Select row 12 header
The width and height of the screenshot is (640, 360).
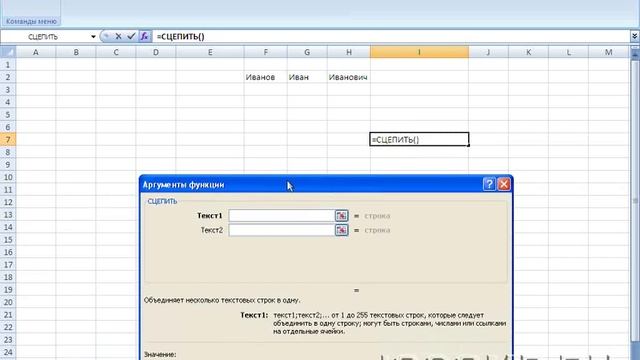click(x=8, y=202)
